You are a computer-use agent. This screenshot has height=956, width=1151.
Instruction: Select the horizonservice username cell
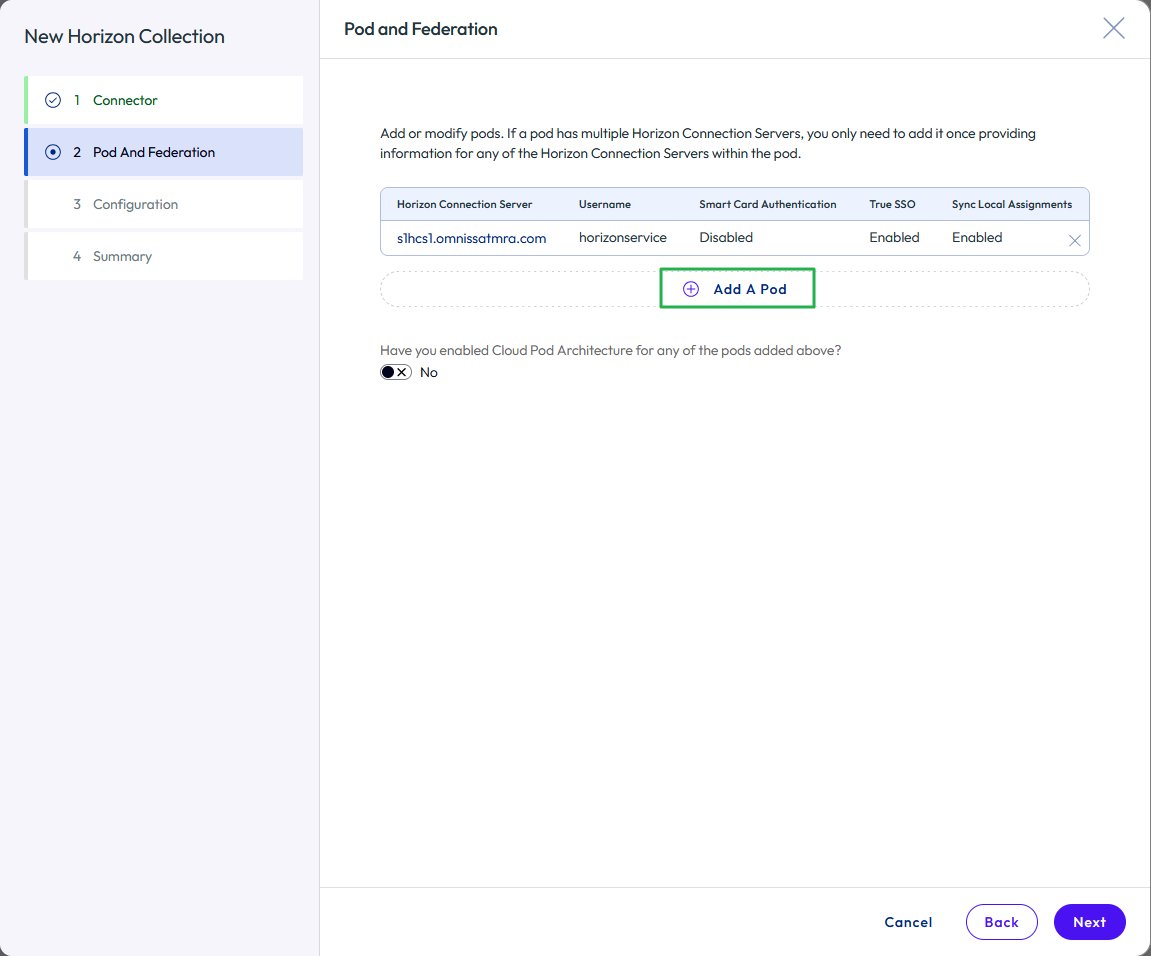(x=622, y=238)
